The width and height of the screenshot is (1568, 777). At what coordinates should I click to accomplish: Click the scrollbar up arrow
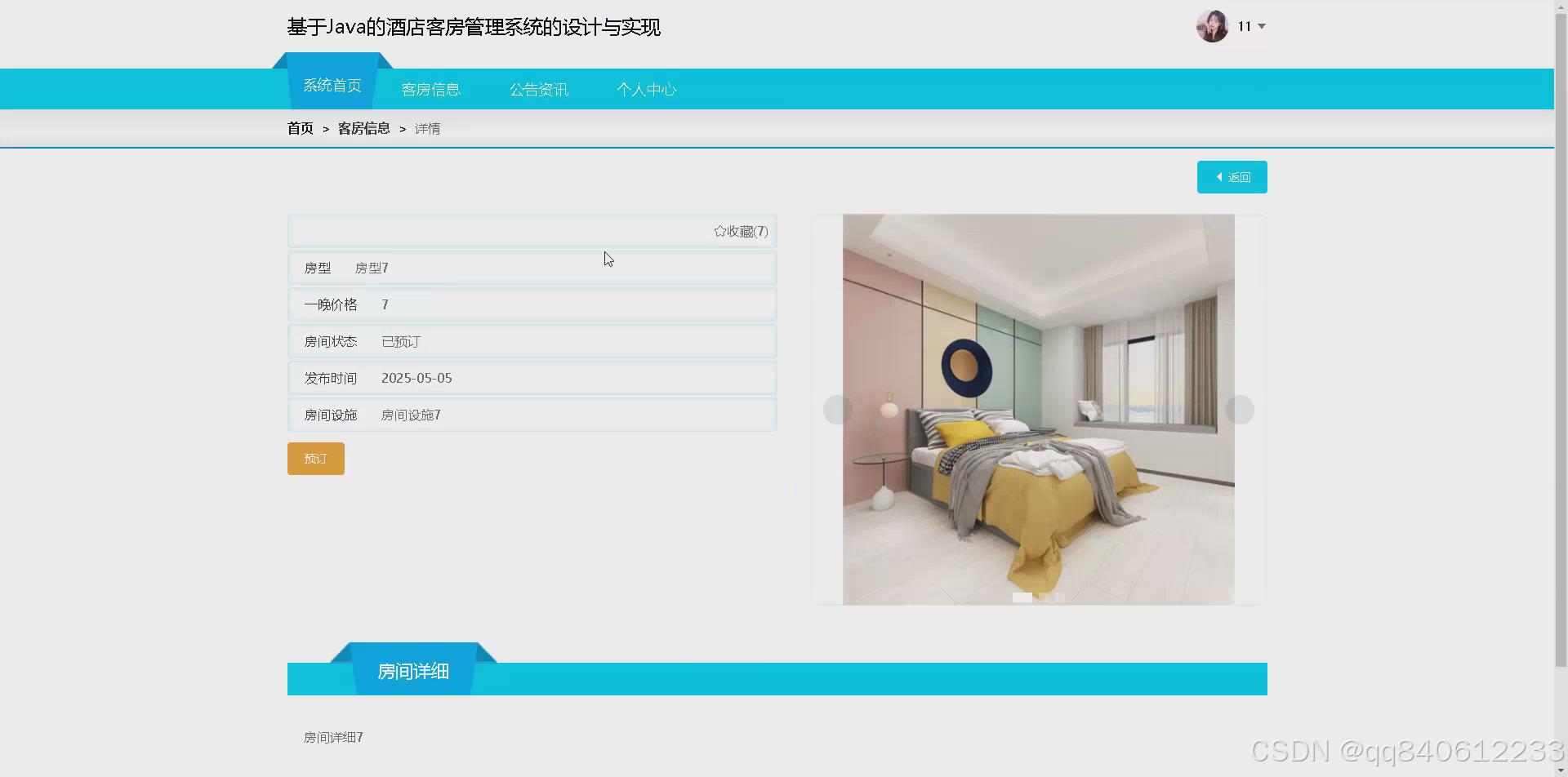[x=1561, y=6]
